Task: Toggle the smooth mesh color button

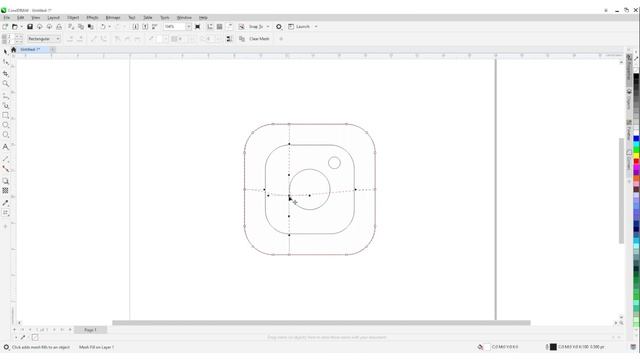Action: point(229,39)
